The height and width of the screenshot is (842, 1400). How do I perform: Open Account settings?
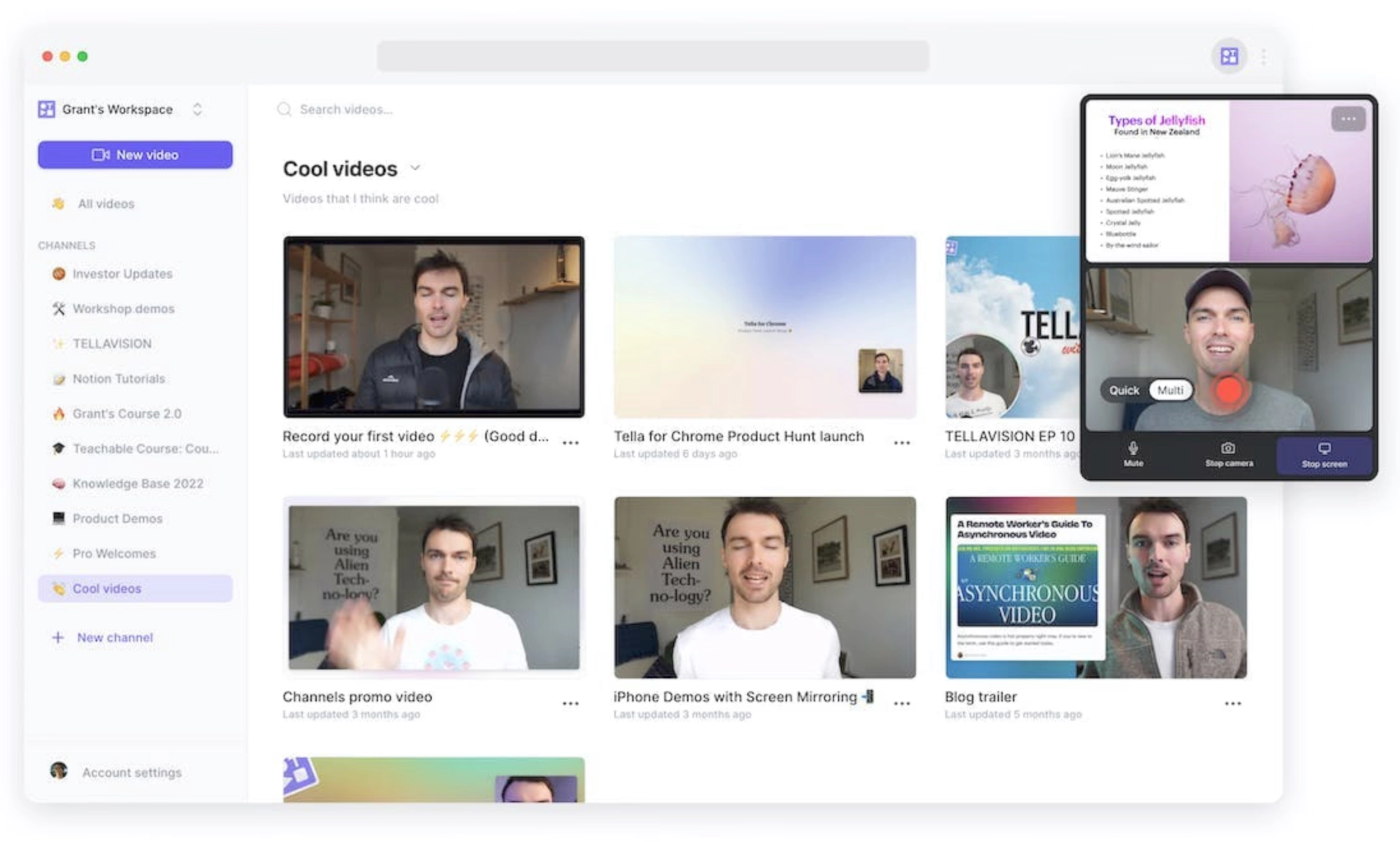point(132,772)
